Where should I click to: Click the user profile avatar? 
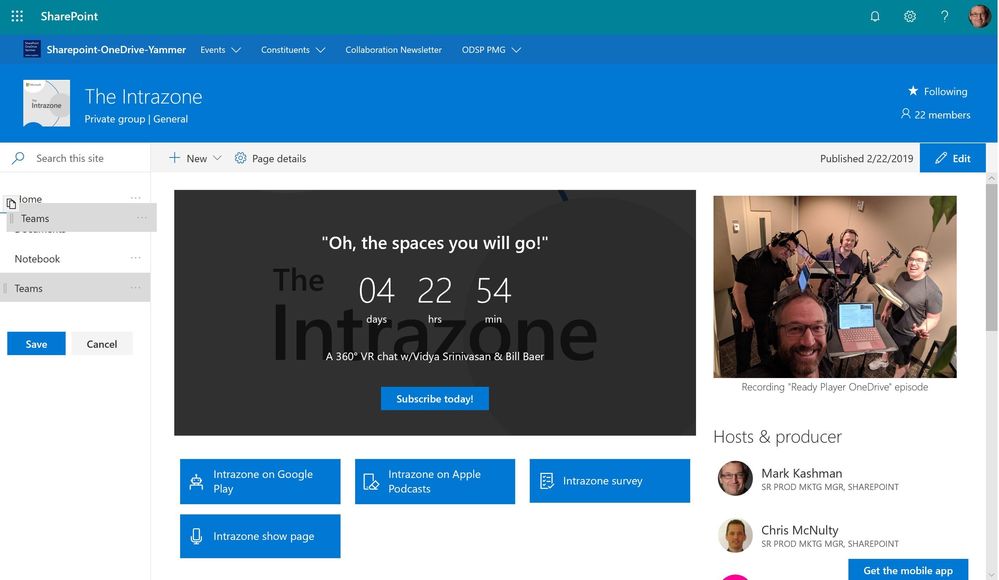tap(979, 16)
